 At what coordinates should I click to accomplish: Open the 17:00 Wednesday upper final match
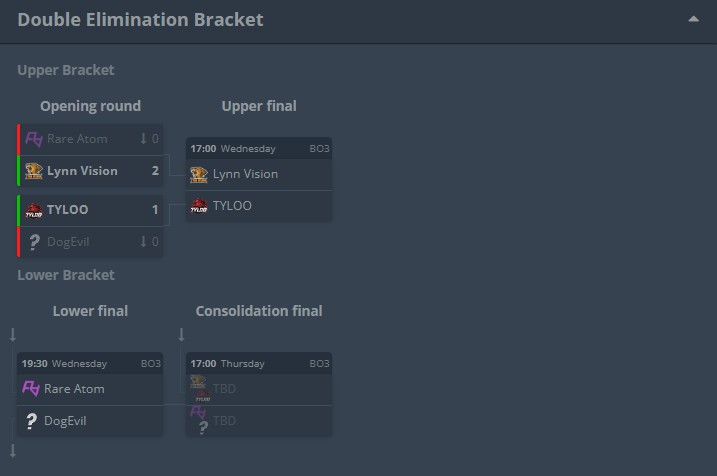point(258,148)
